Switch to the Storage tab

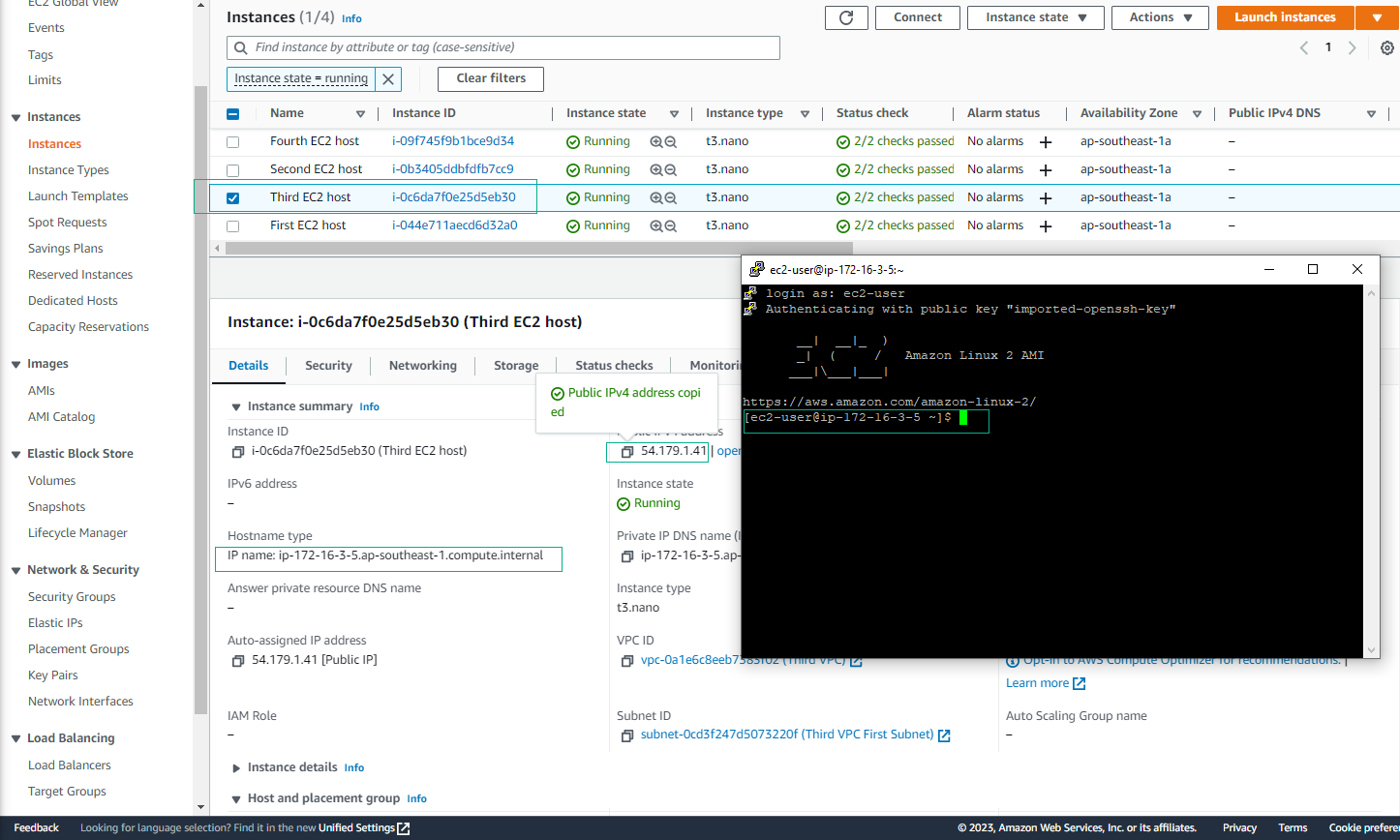click(516, 365)
